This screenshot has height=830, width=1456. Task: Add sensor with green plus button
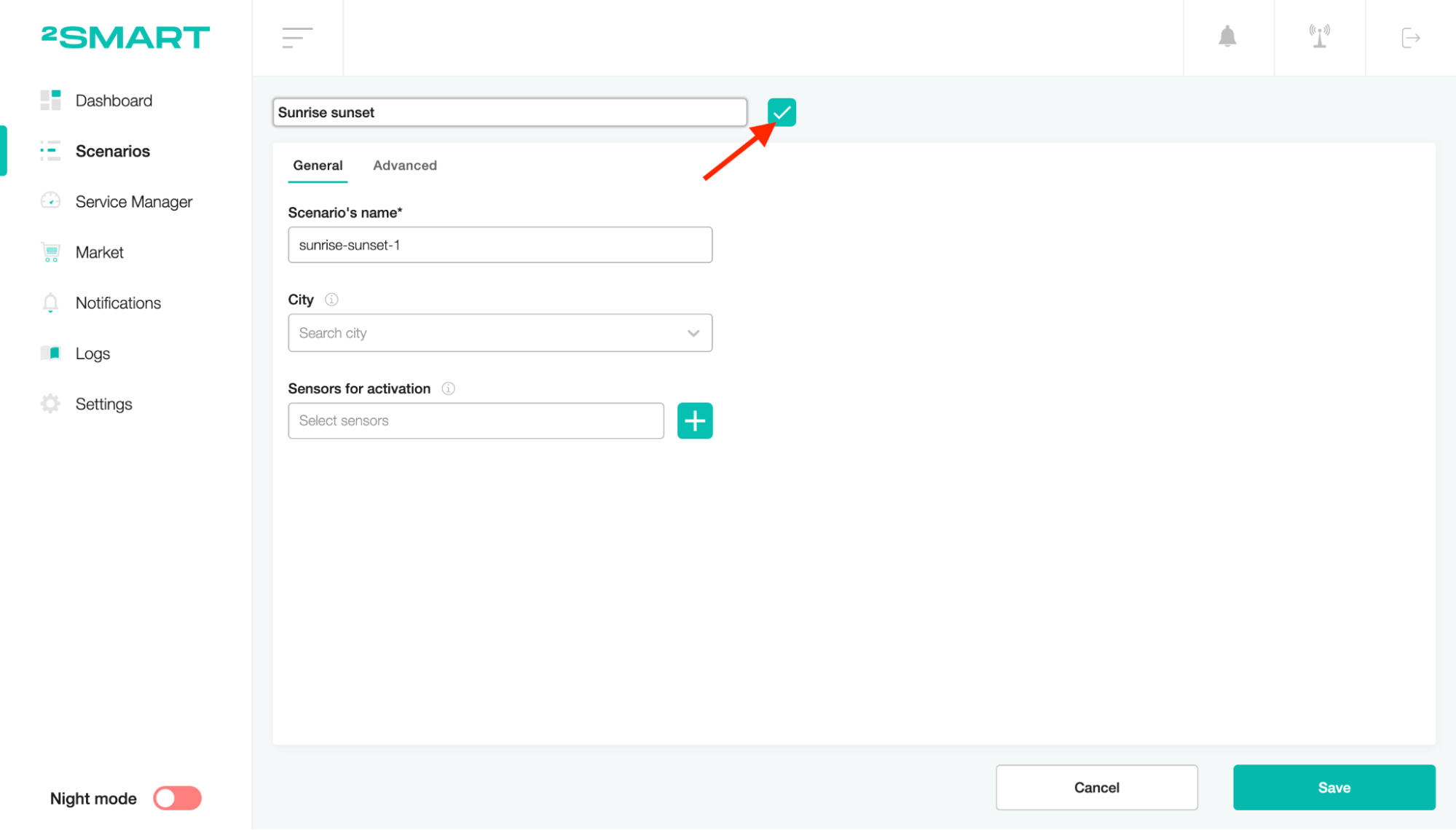[694, 420]
